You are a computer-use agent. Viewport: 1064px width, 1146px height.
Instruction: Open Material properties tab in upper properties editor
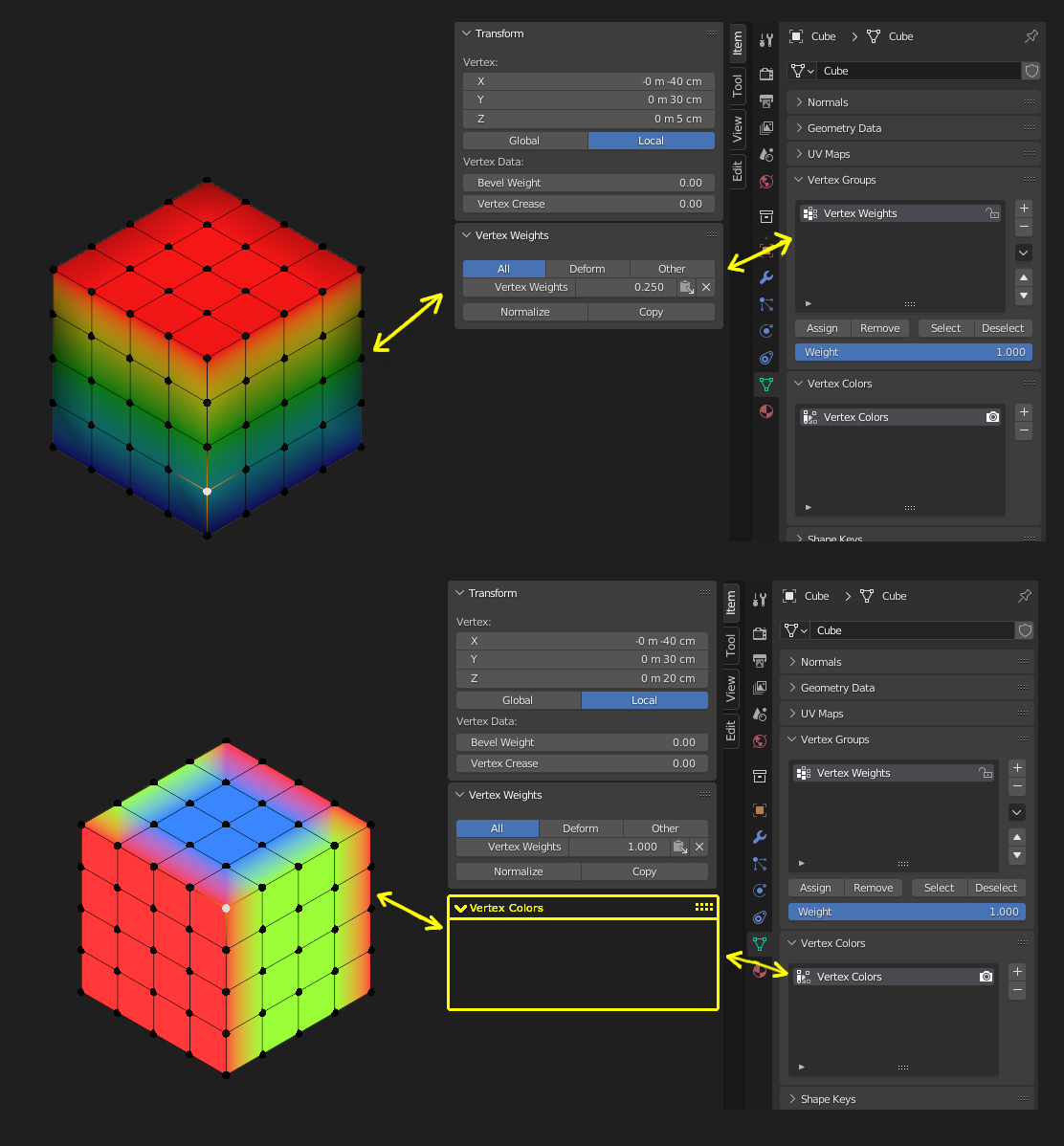(765, 411)
